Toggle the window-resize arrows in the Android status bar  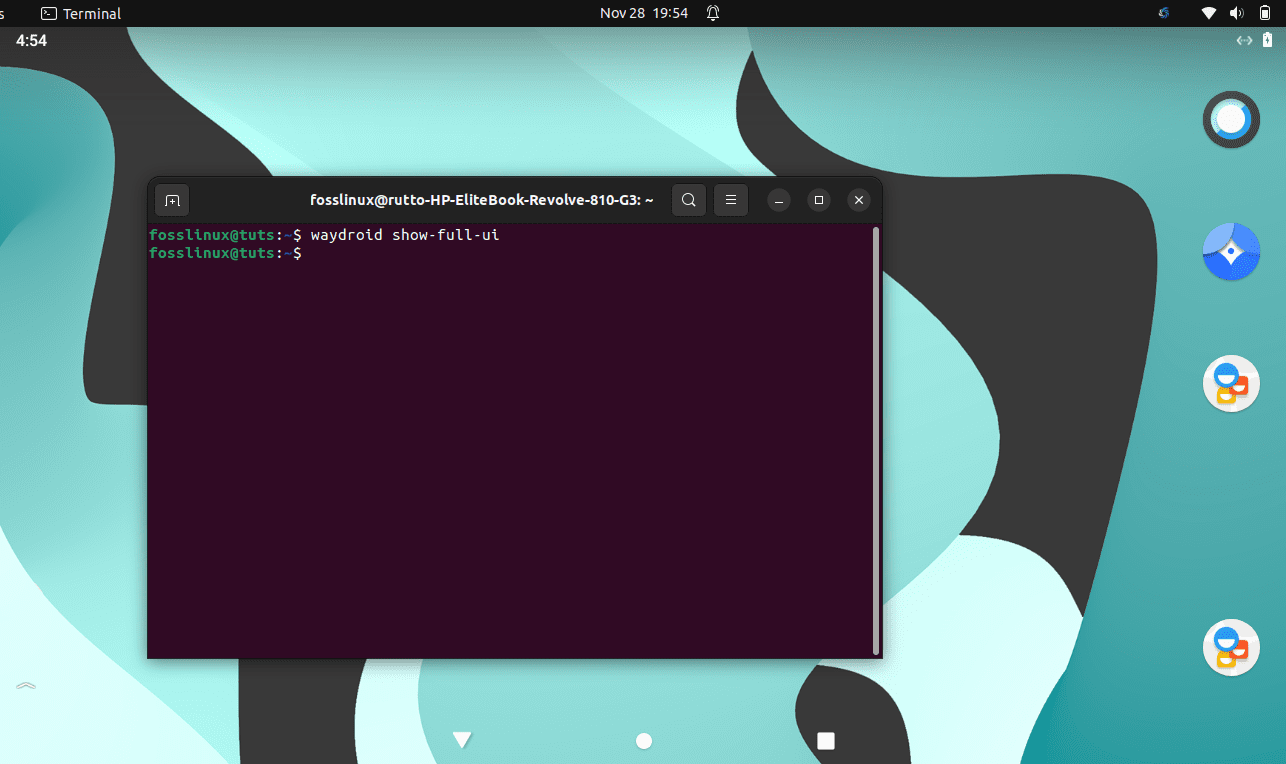pos(1243,40)
